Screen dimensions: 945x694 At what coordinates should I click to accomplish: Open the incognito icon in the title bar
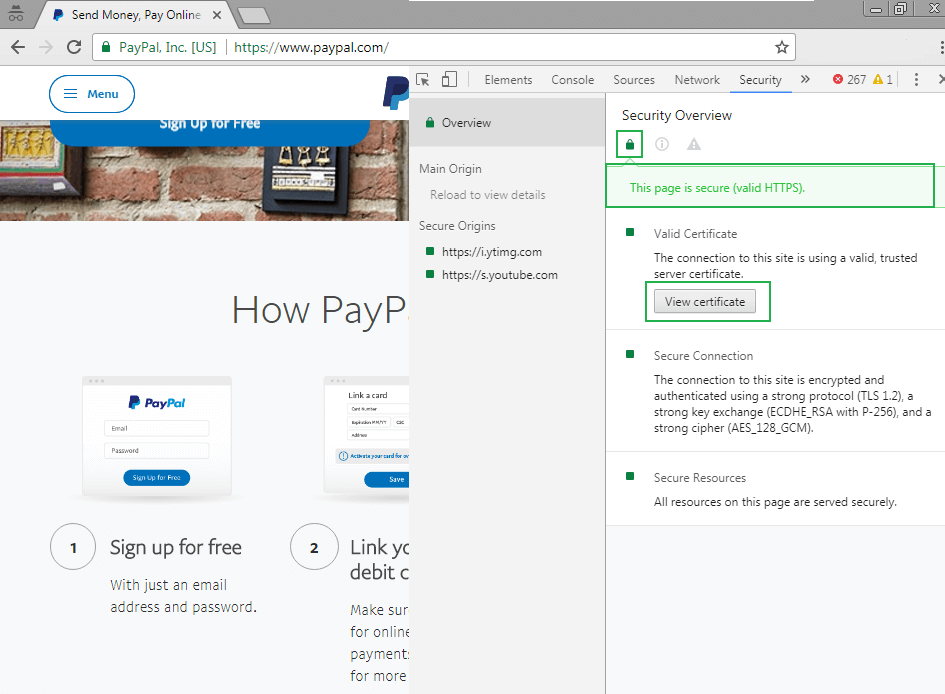16,13
